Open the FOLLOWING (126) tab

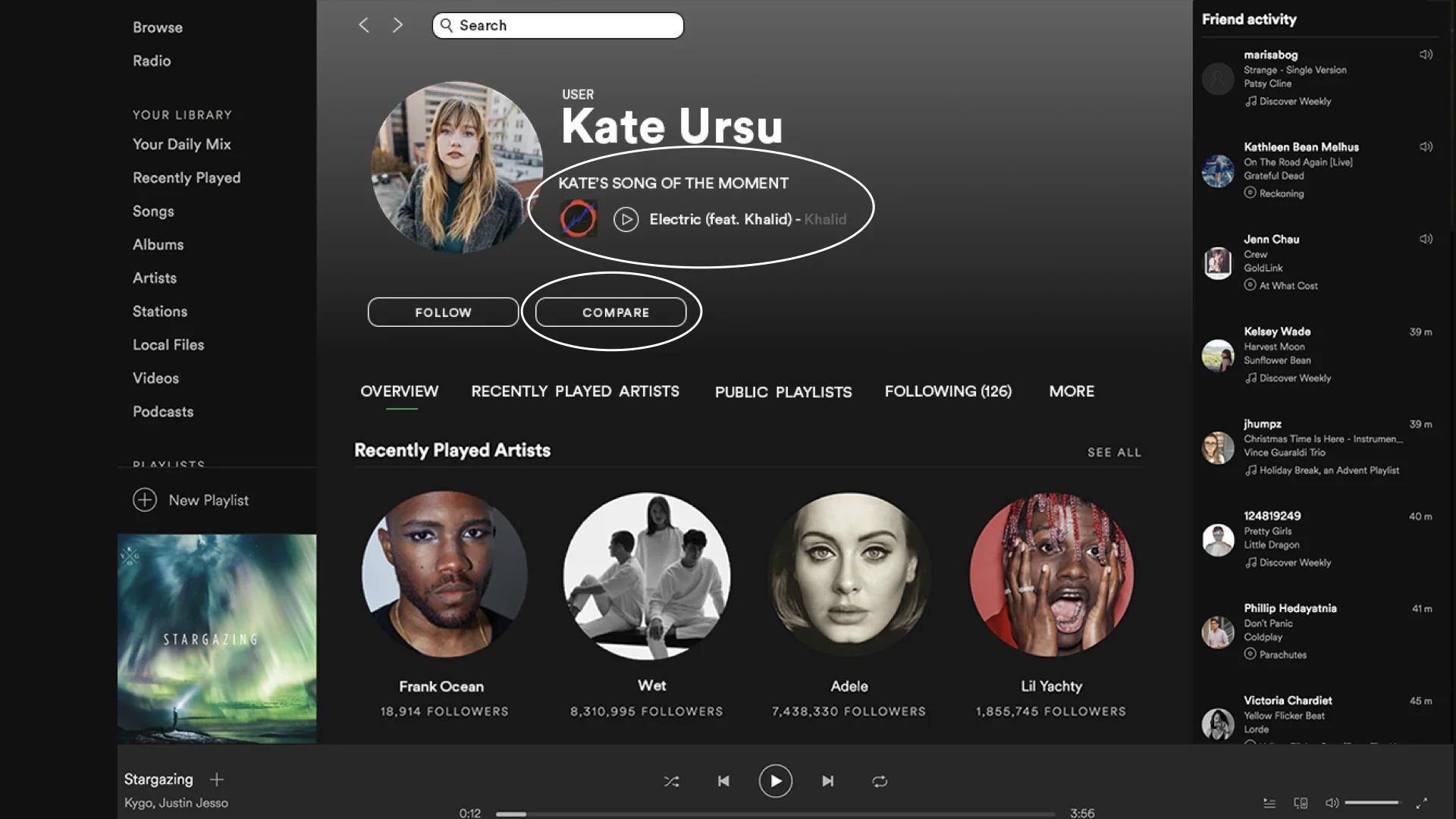point(948,391)
